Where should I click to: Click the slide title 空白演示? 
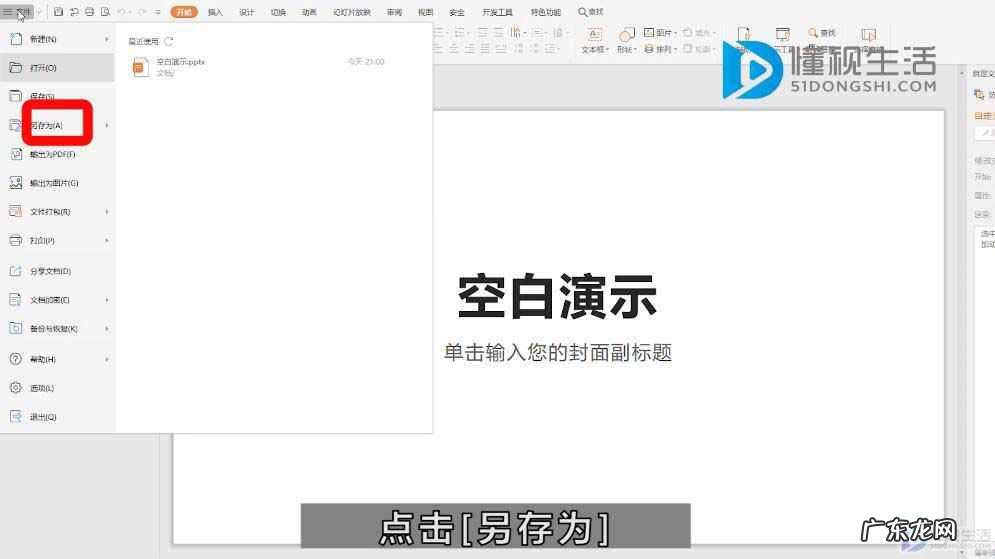click(557, 296)
